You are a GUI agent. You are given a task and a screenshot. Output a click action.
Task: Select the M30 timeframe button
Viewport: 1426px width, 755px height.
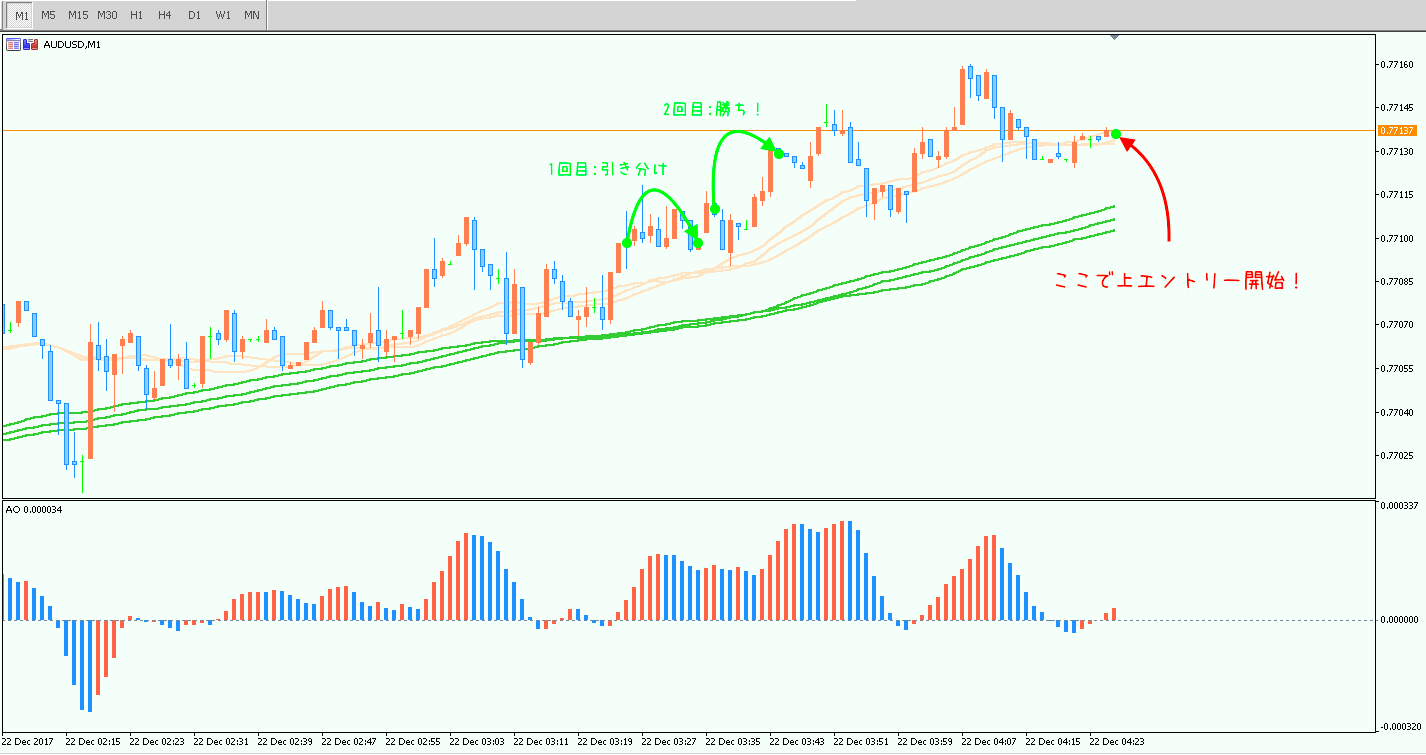point(108,15)
